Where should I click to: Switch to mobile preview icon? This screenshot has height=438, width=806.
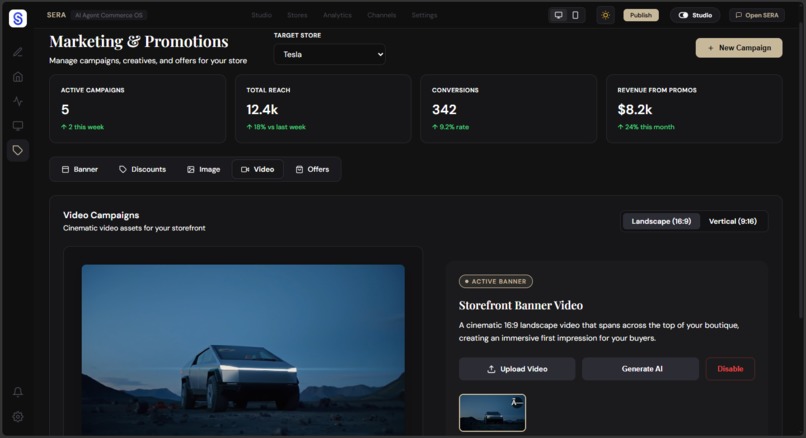pyautogui.click(x=575, y=15)
